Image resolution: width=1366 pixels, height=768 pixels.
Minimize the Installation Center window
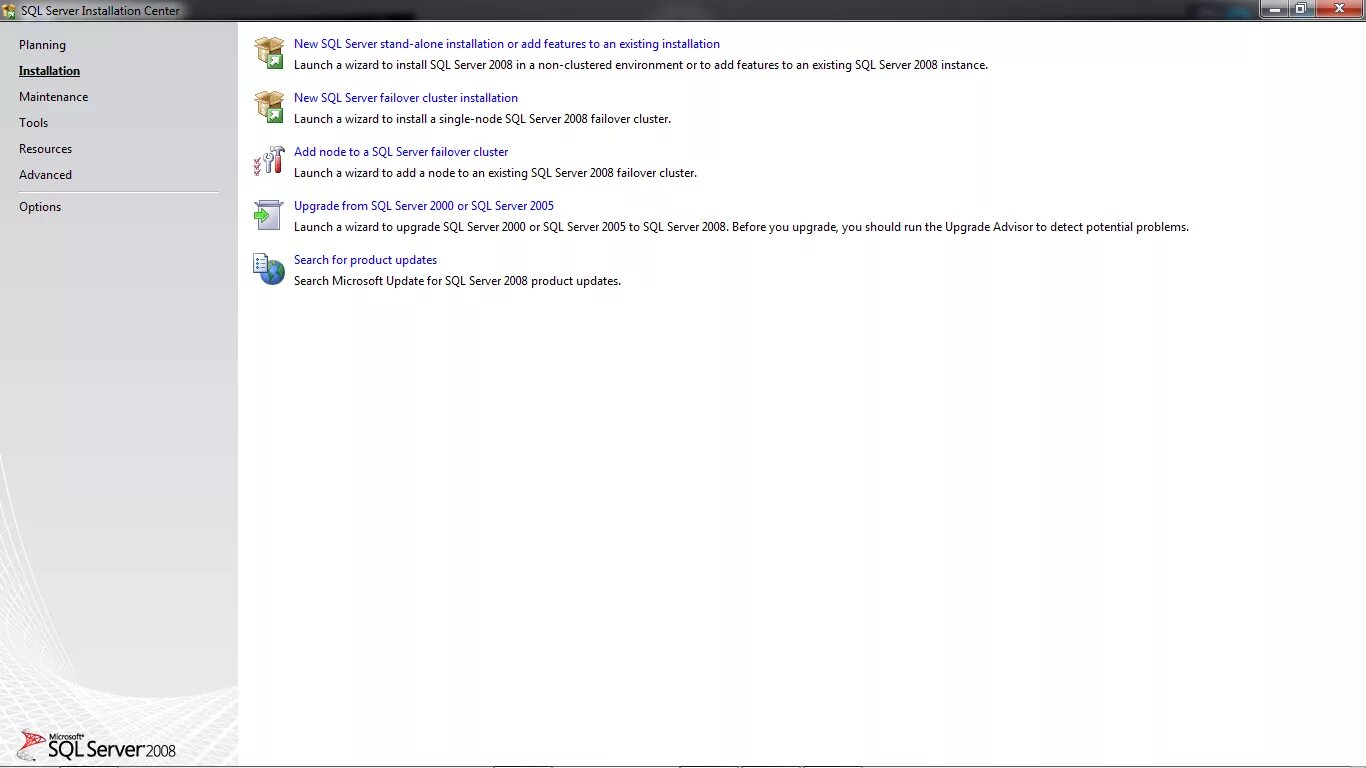tap(1274, 9)
